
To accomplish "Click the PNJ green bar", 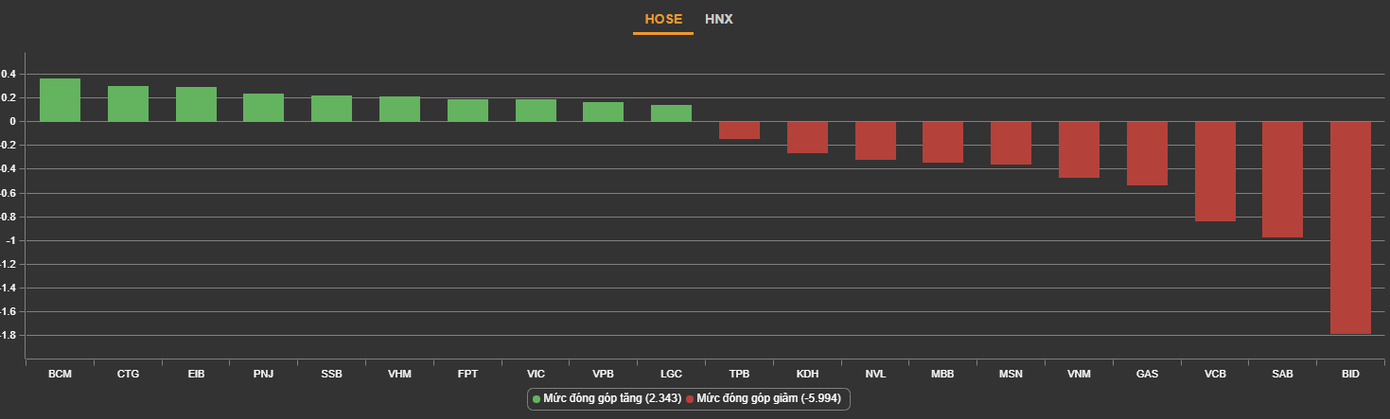I will pyautogui.click(x=264, y=108).
